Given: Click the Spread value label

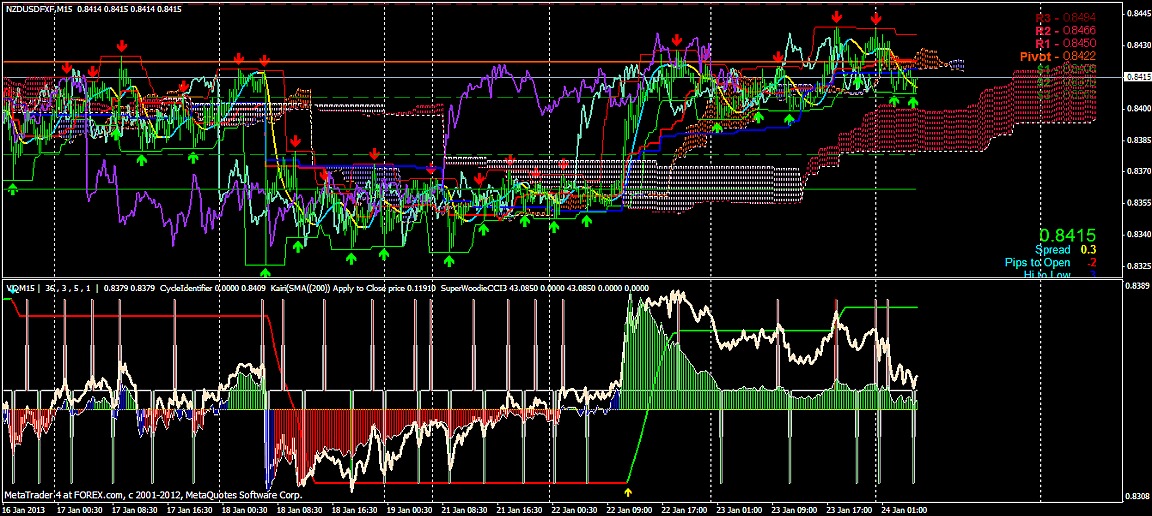Looking at the screenshot, I should tap(1052, 249).
